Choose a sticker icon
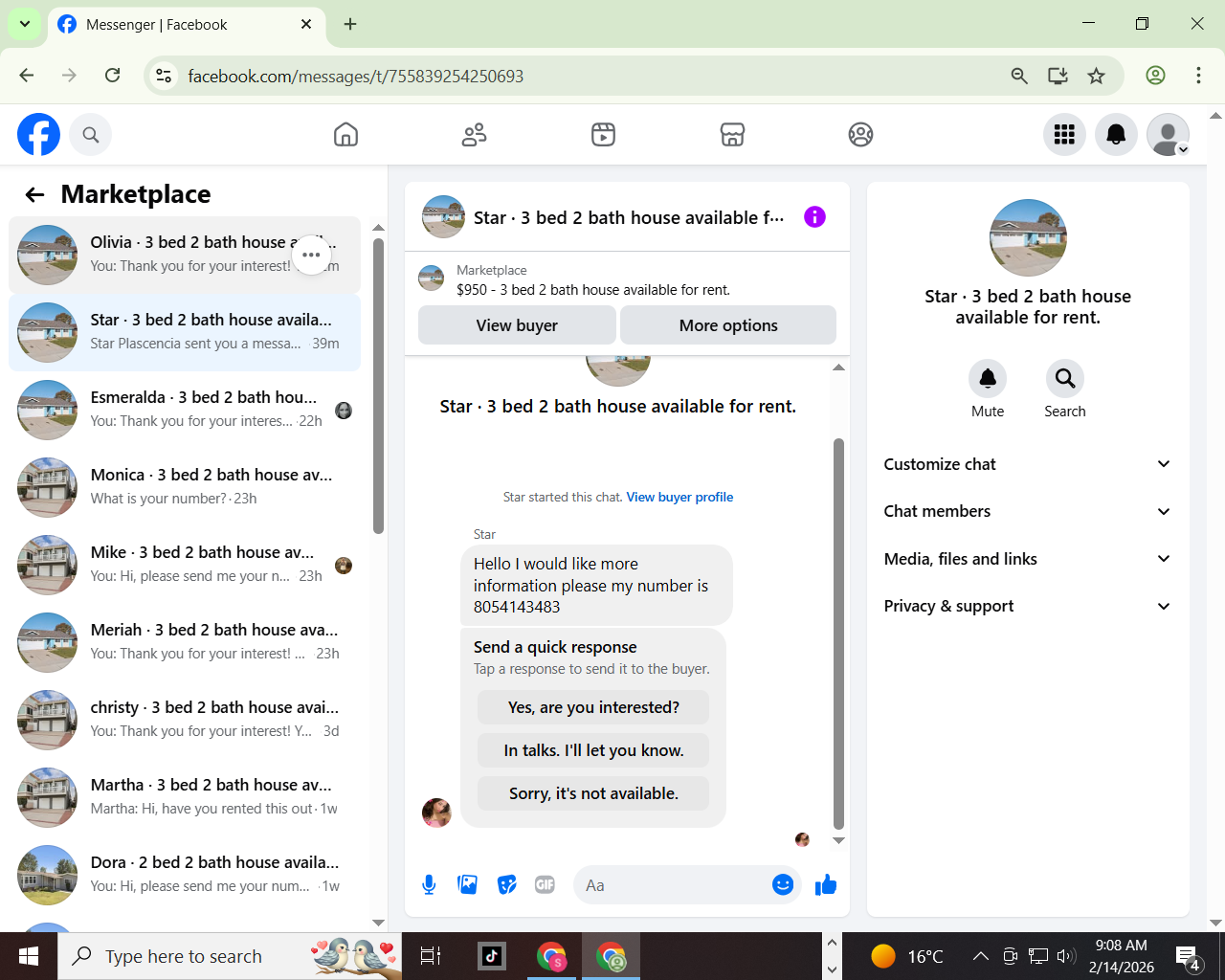The image size is (1225, 980). coord(507,885)
